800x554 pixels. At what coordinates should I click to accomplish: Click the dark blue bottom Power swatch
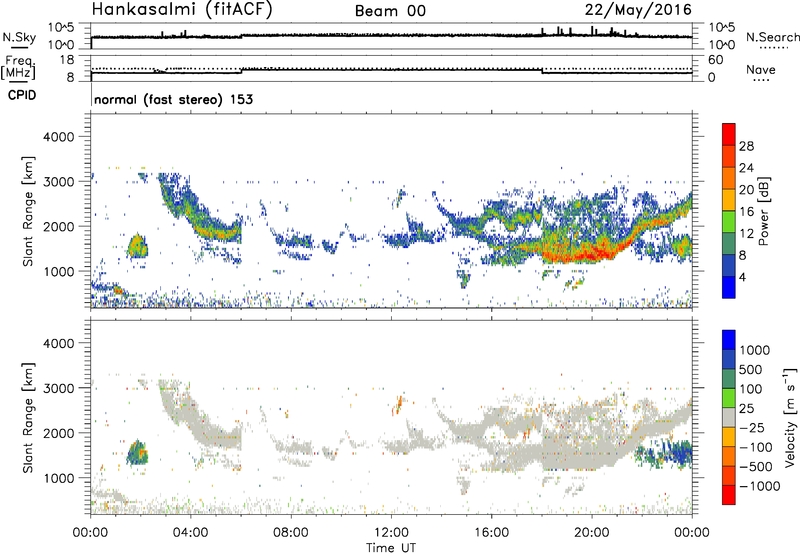click(x=729, y=287)
